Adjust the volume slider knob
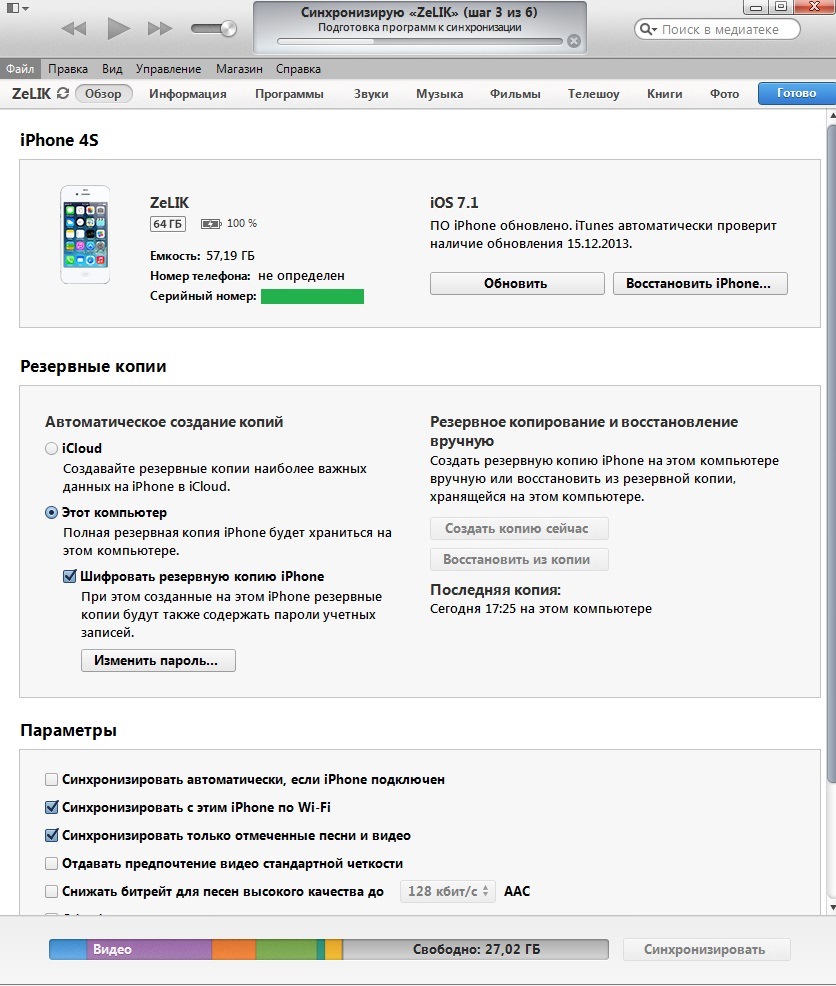836x986 pixels. [x=229, y=28]
